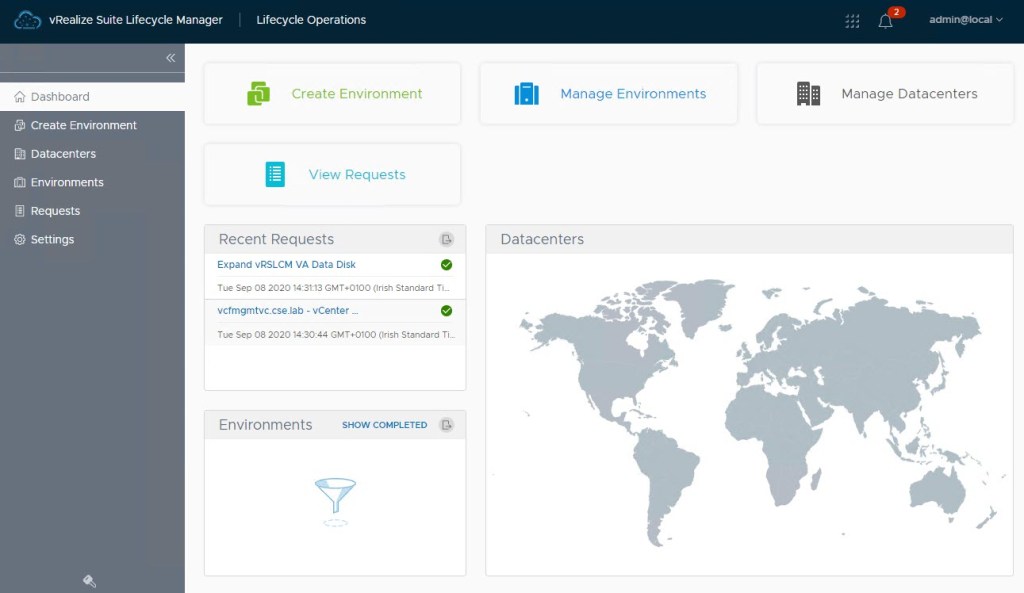This screenshot has width=1024, height=593.
Task: Toggle SHOW COMPLETED in Environments panel
Action: (384, 425)
